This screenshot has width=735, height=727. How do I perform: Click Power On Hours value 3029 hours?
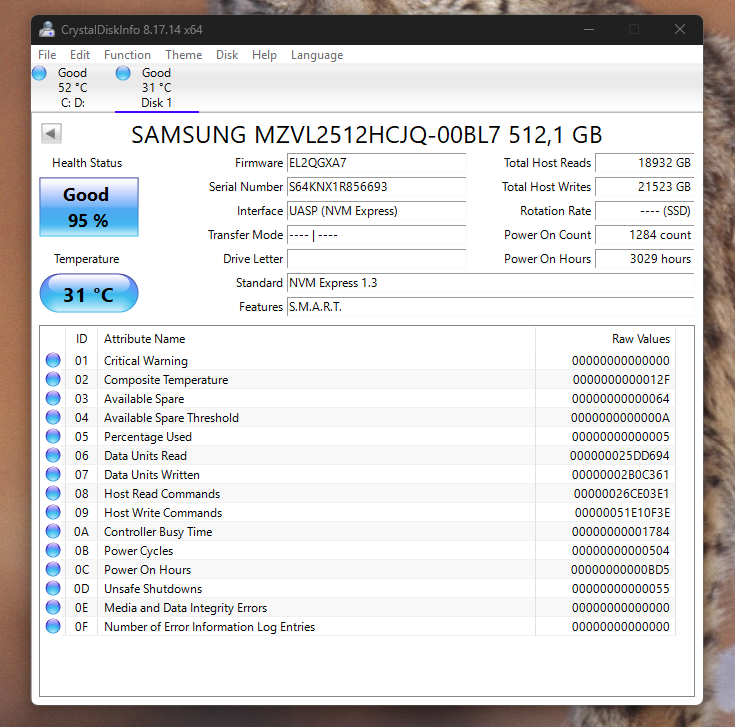coord(645,259)
